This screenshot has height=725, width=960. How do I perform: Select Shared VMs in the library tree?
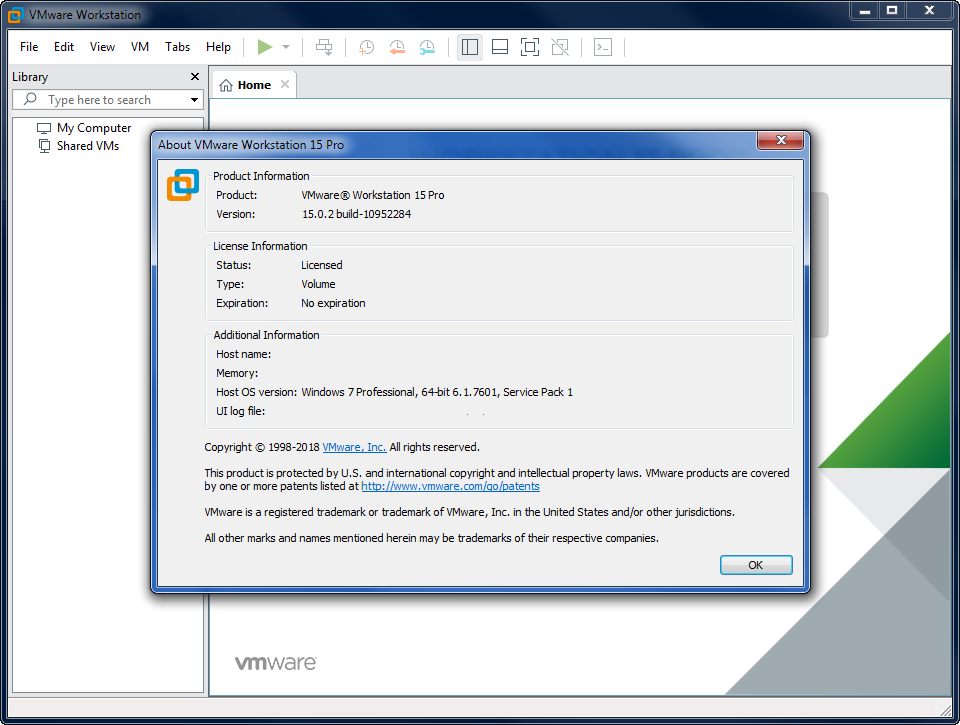(88, 146)
